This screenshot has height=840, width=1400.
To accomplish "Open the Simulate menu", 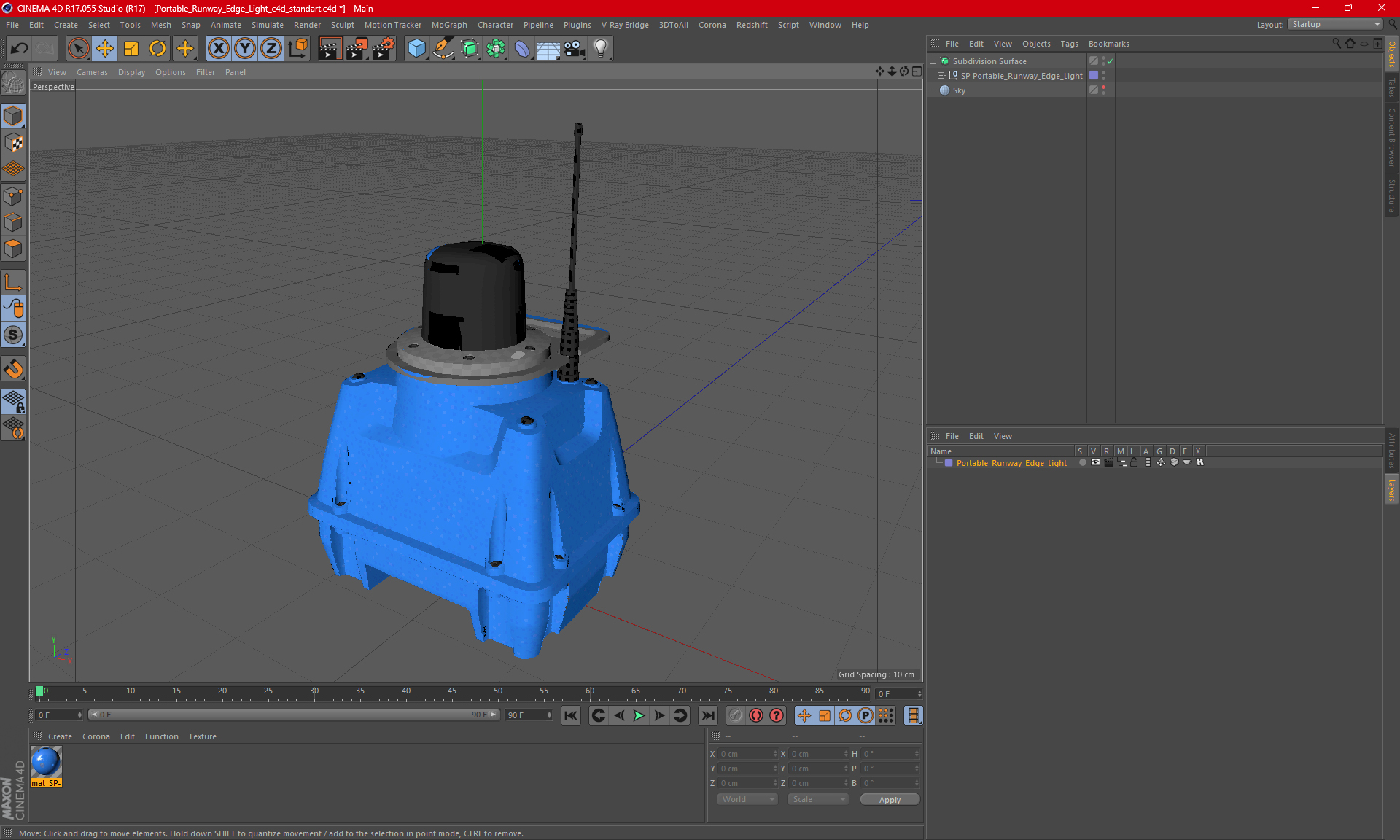I will coord(267,25).
